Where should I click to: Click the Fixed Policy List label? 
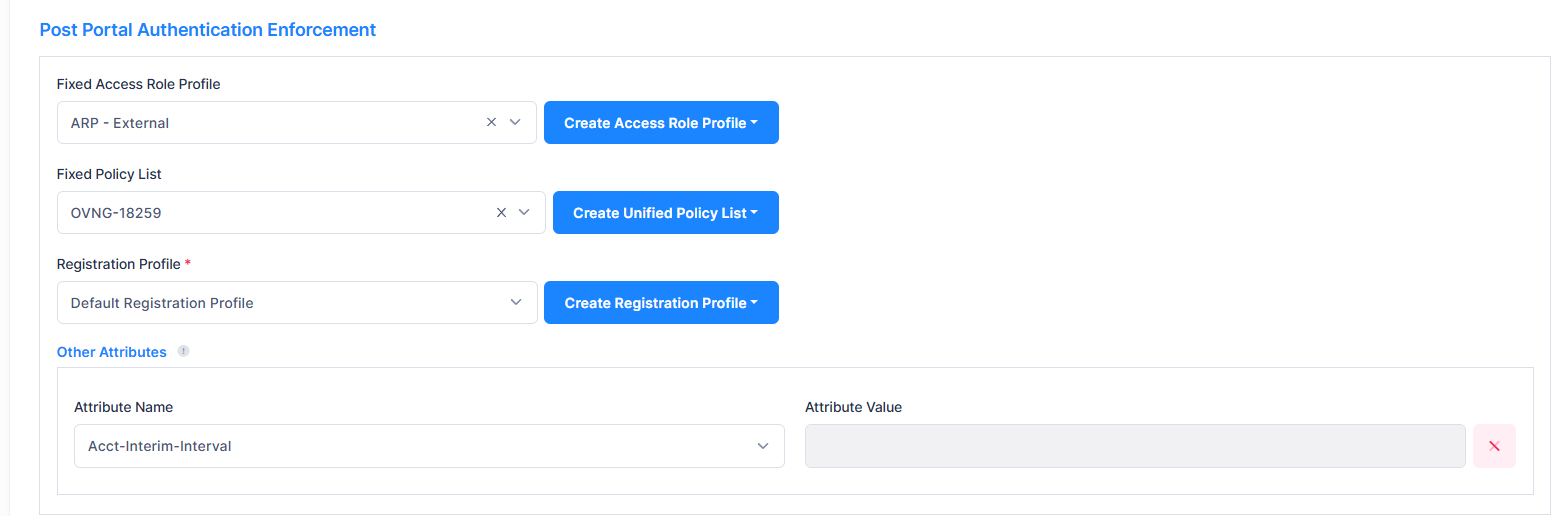point(109,174)
